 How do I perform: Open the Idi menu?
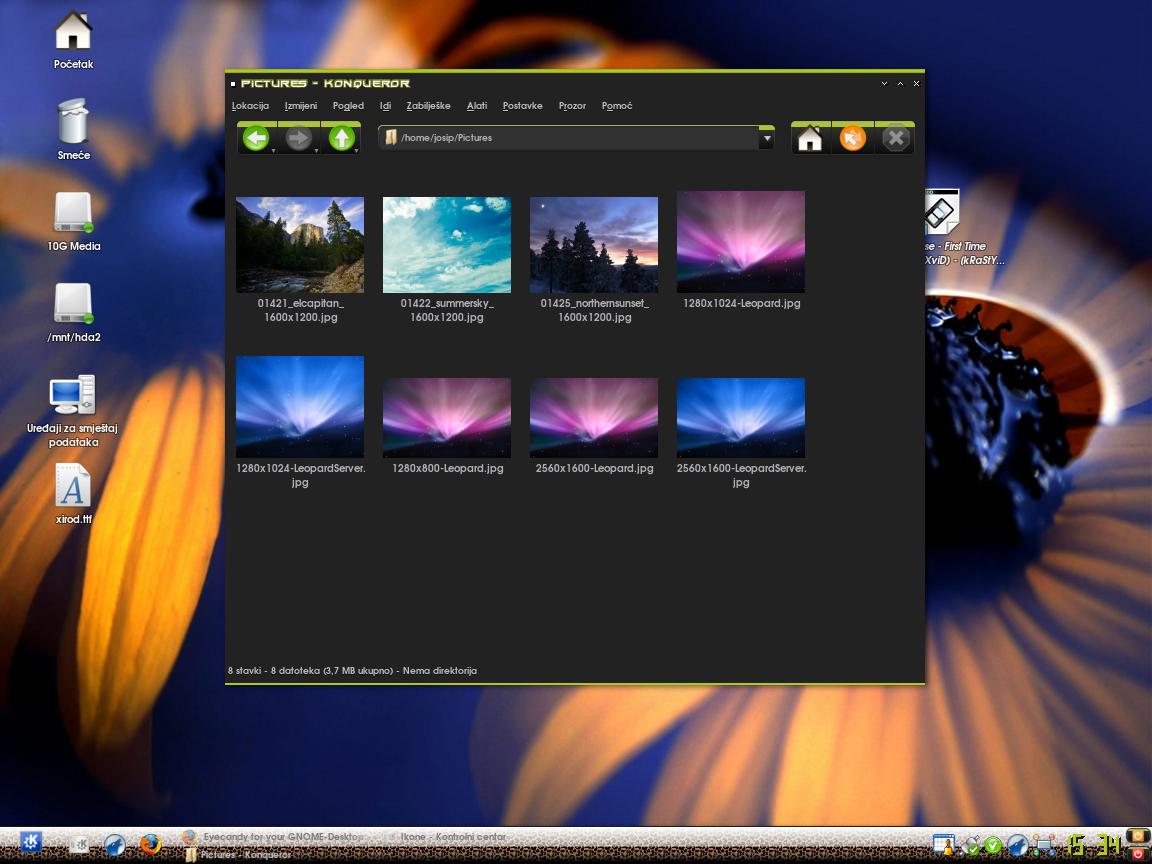coord(386,106)
